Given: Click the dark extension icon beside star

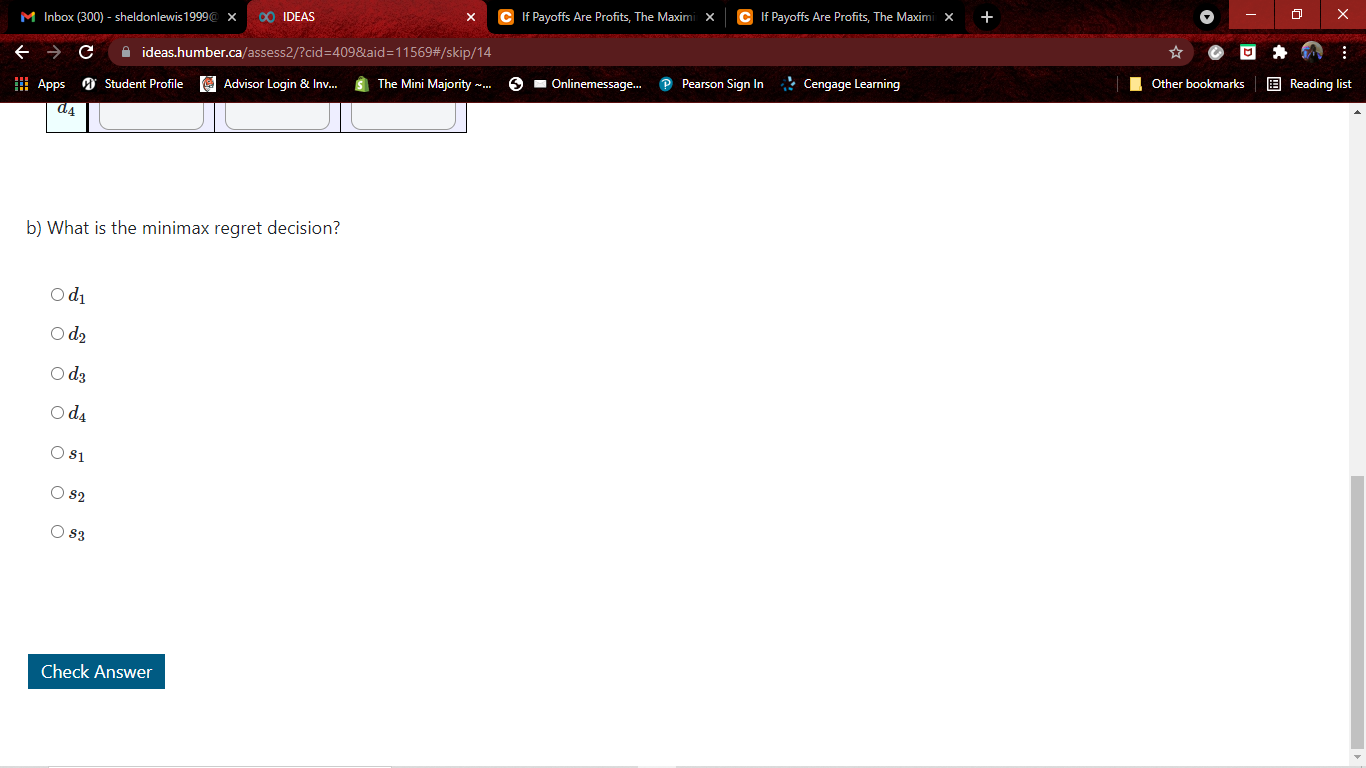Looking at the screenshot, I should point(1215,52).
